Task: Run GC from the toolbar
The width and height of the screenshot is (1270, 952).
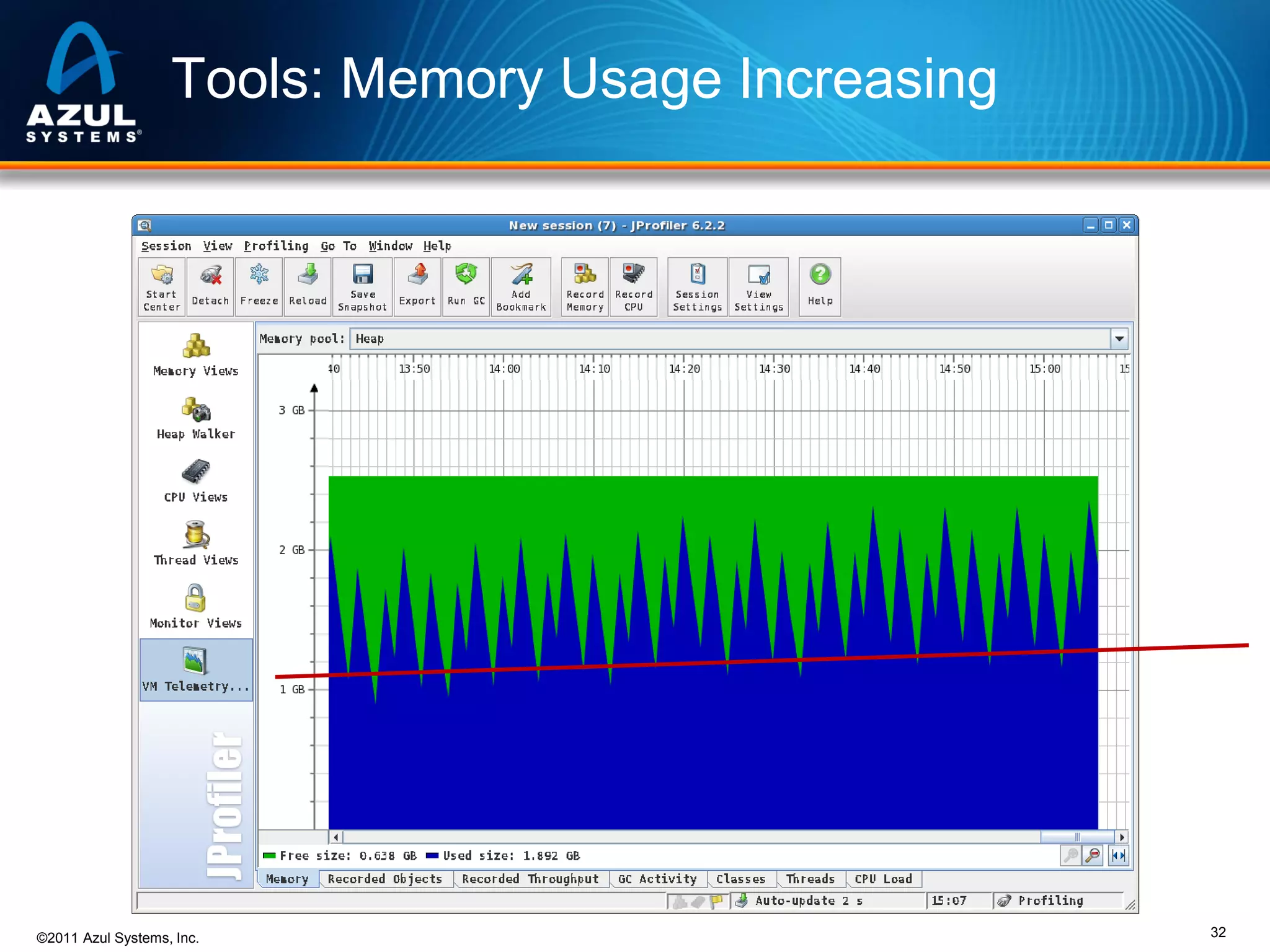Action: pos(466,287)
